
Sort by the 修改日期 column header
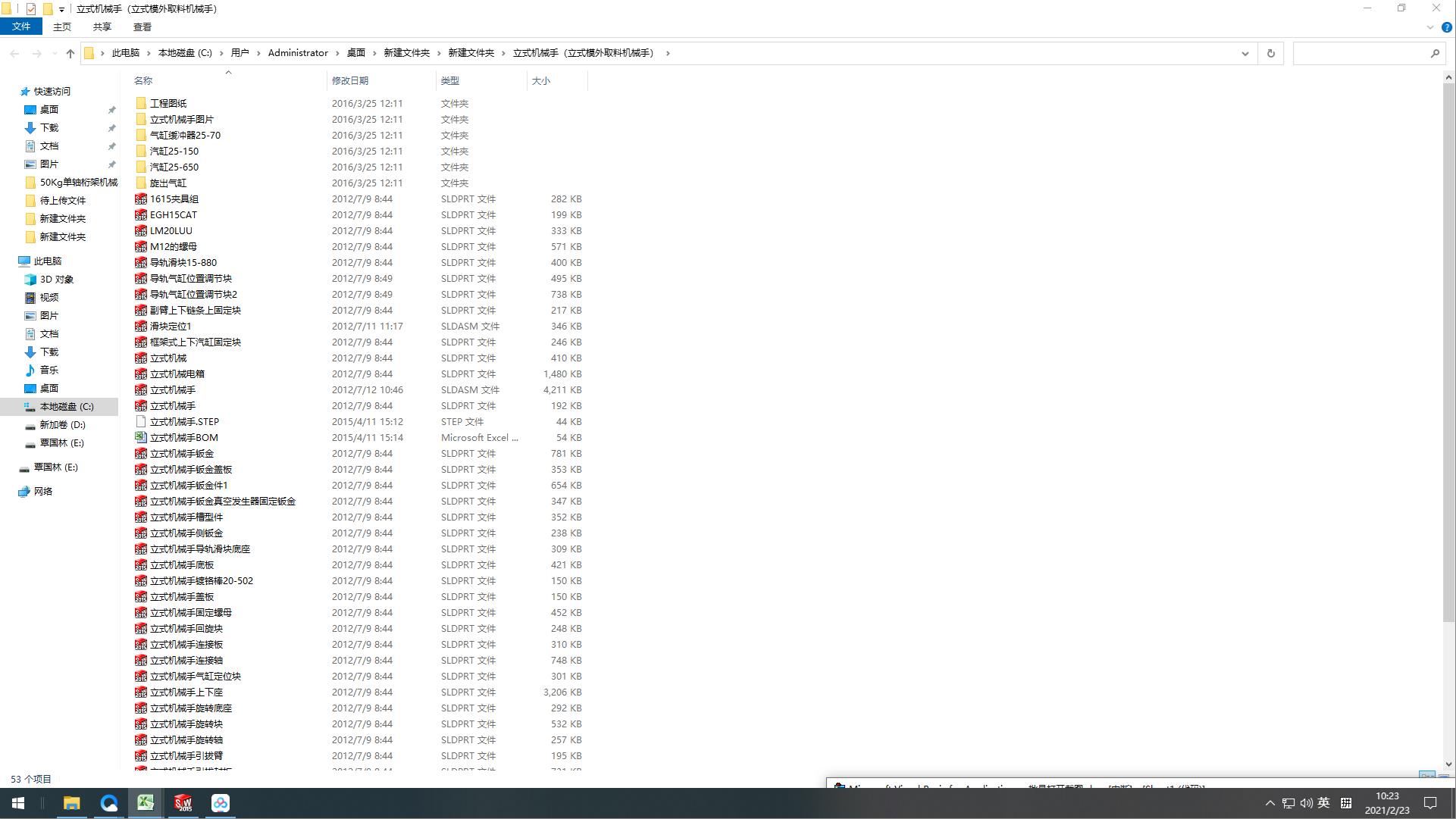coord(350,80)
